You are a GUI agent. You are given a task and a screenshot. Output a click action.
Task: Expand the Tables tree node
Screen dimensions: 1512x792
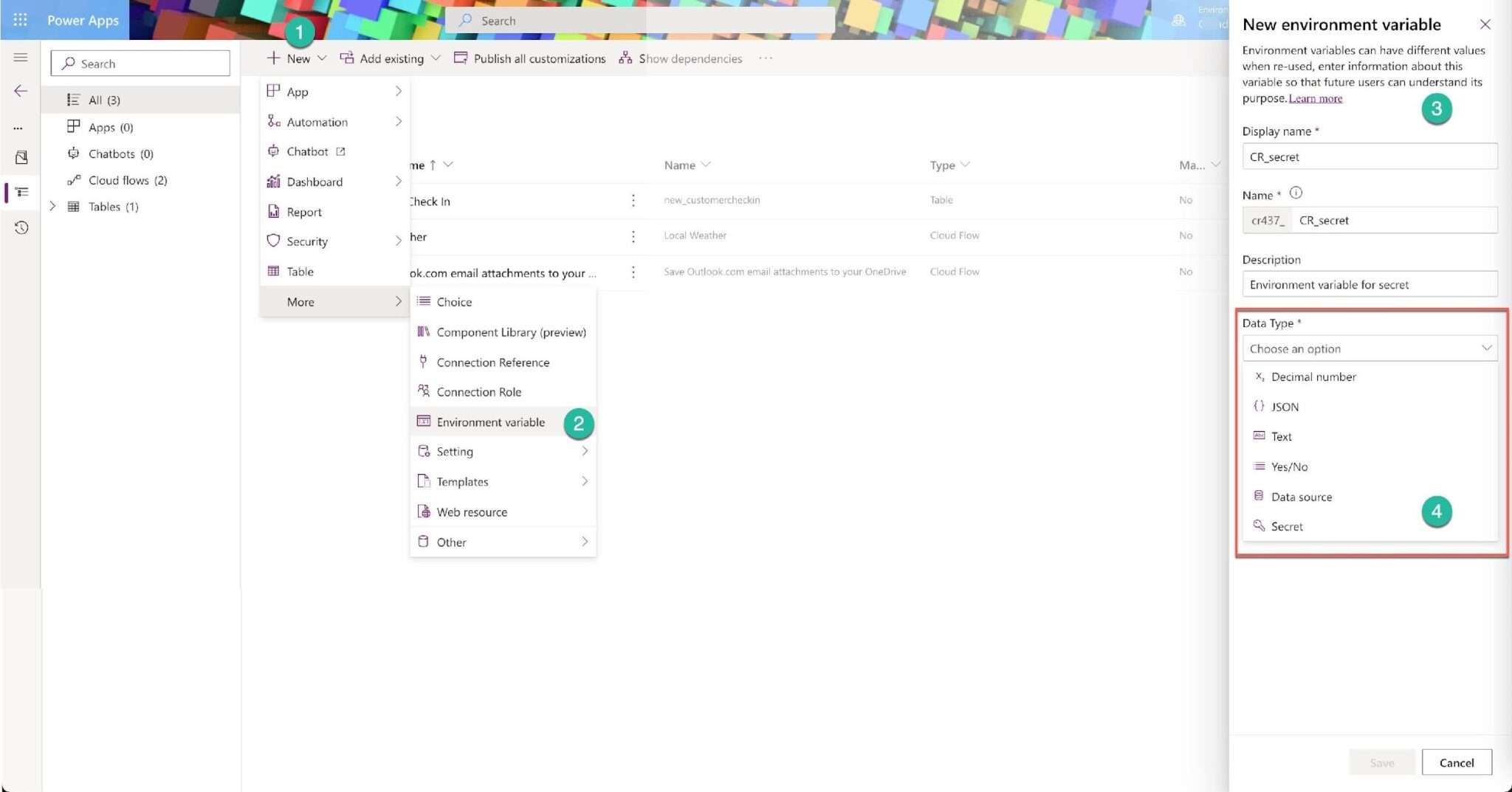point(52,207)
